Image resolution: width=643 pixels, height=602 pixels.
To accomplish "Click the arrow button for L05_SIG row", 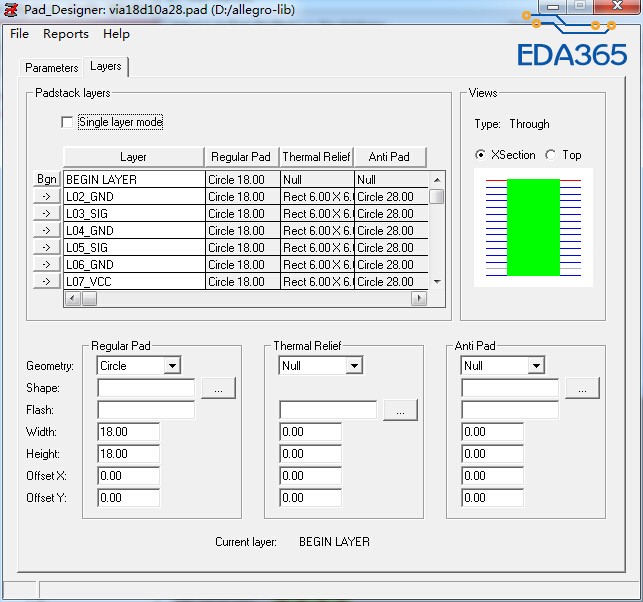I will [x=47, y=247].
